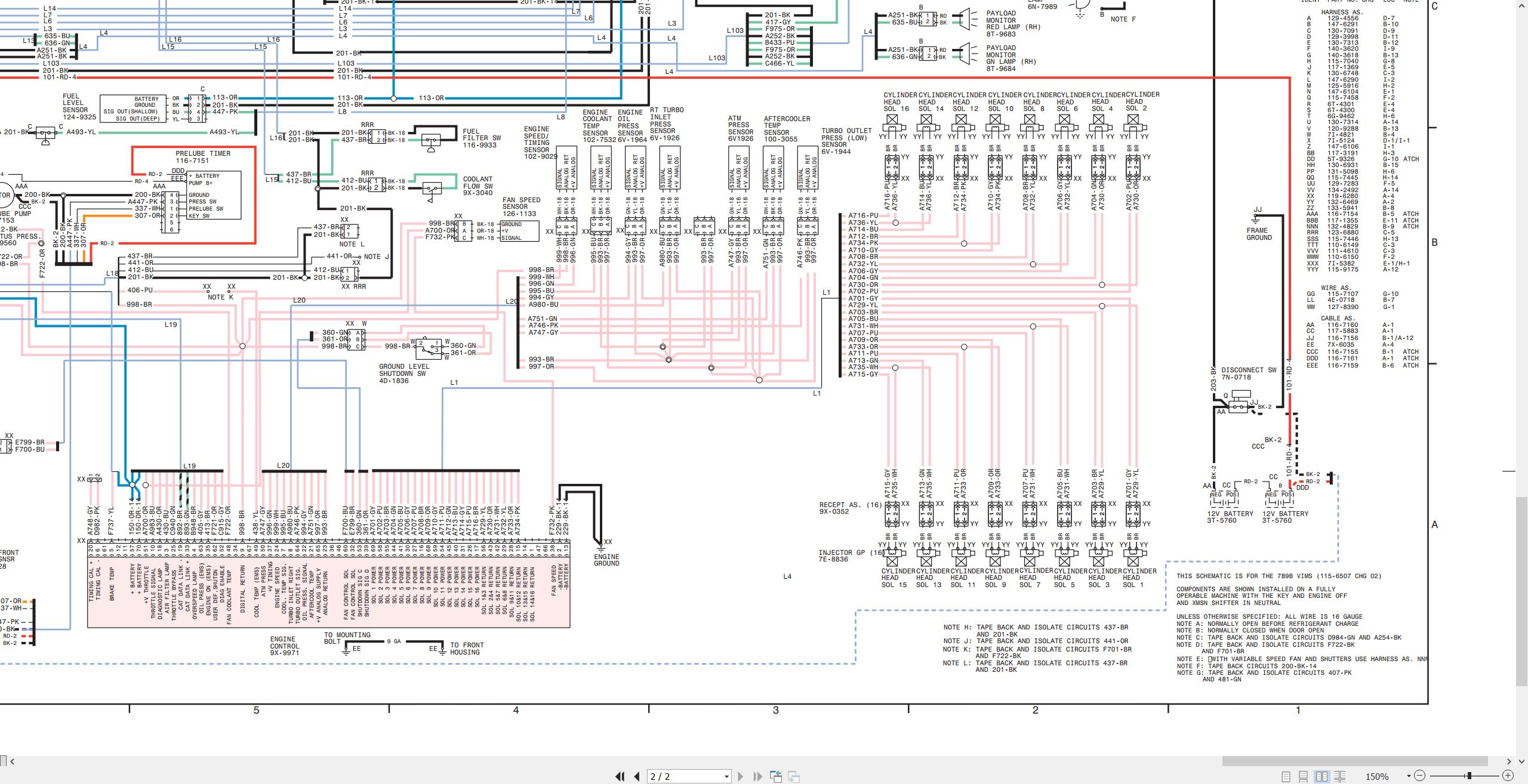
Task: Go forward to next view
Action: click(794, 776)
